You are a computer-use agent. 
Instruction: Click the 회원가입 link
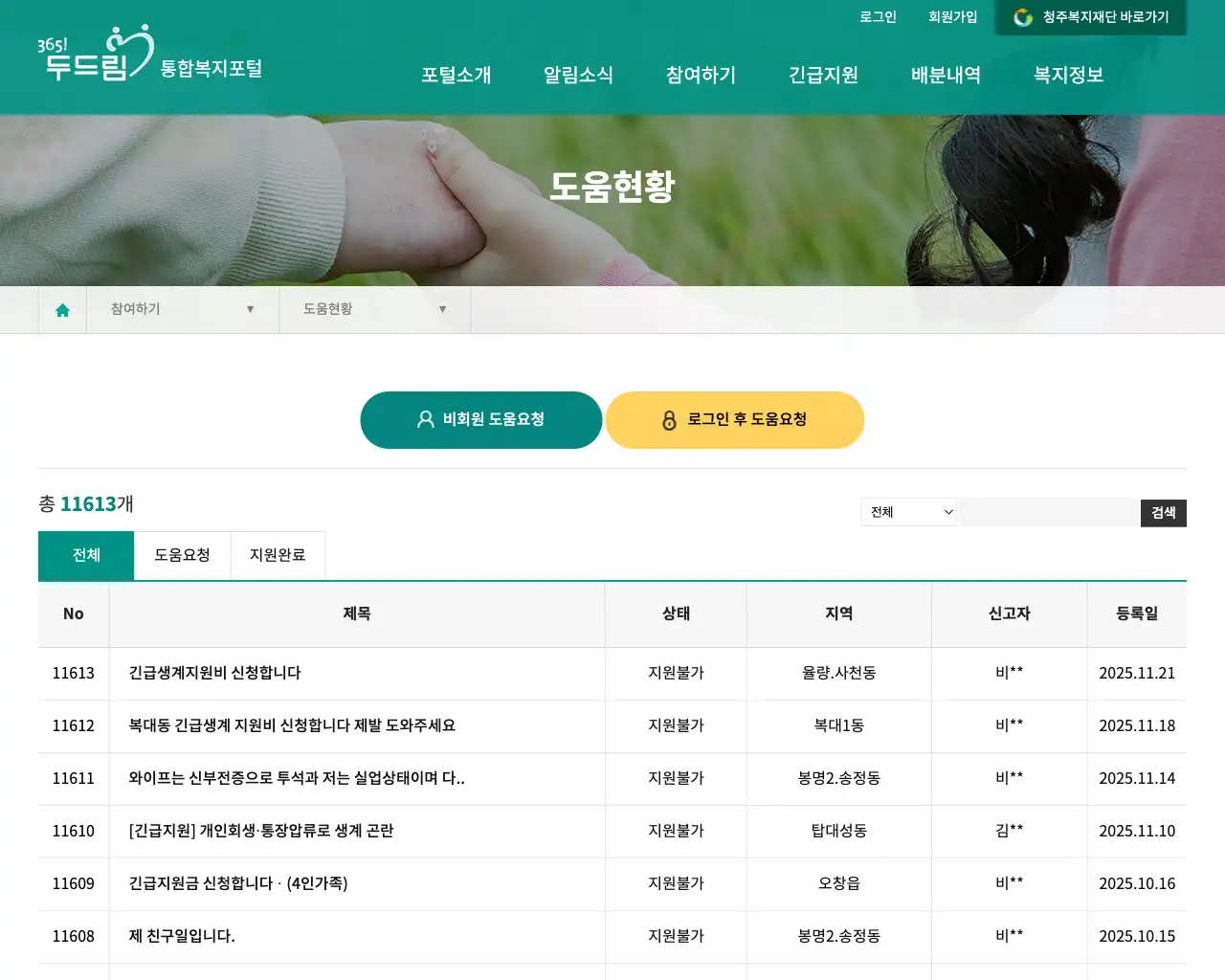[953, 16]
